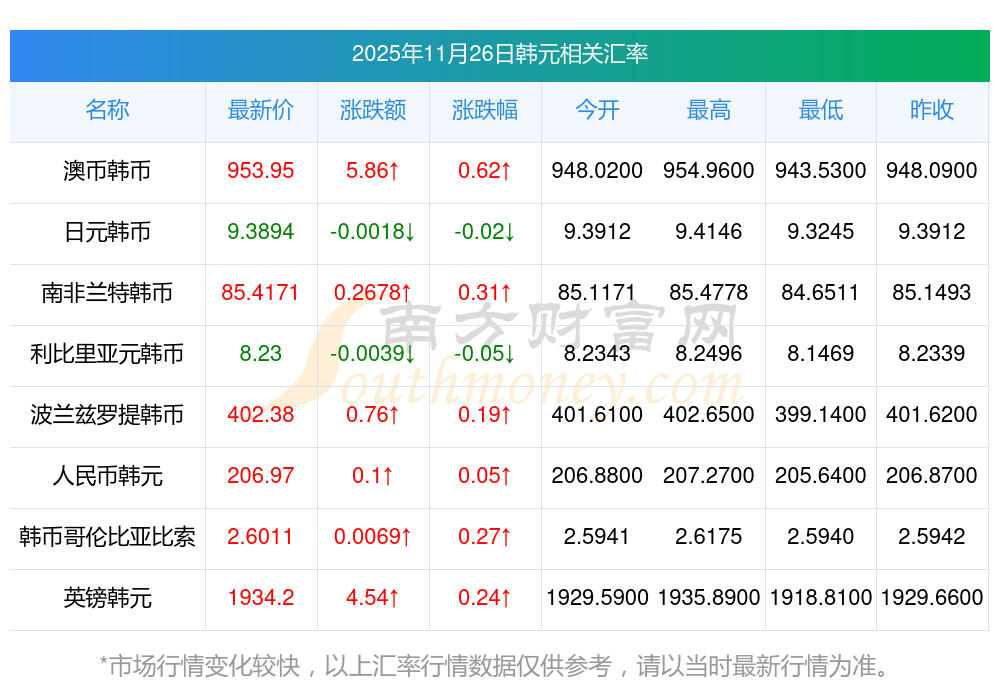Screen dimensions: 1000x697
Task: Select the 最低 column header
Action: click(821, 111)
